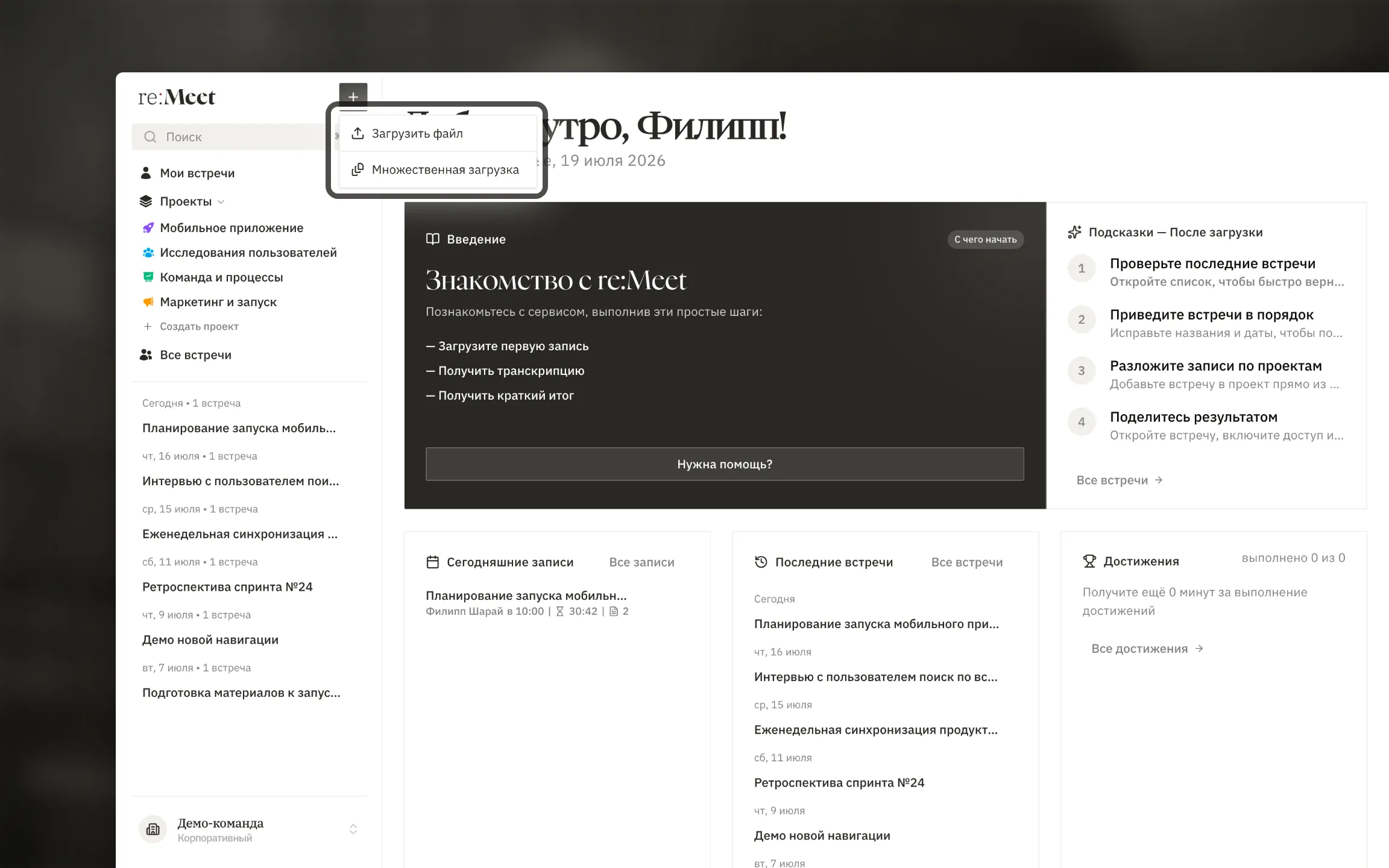Open recent meeting Интервью с пользователем поиск по вс...
1389x868 pixels.
tap(875, 678)
